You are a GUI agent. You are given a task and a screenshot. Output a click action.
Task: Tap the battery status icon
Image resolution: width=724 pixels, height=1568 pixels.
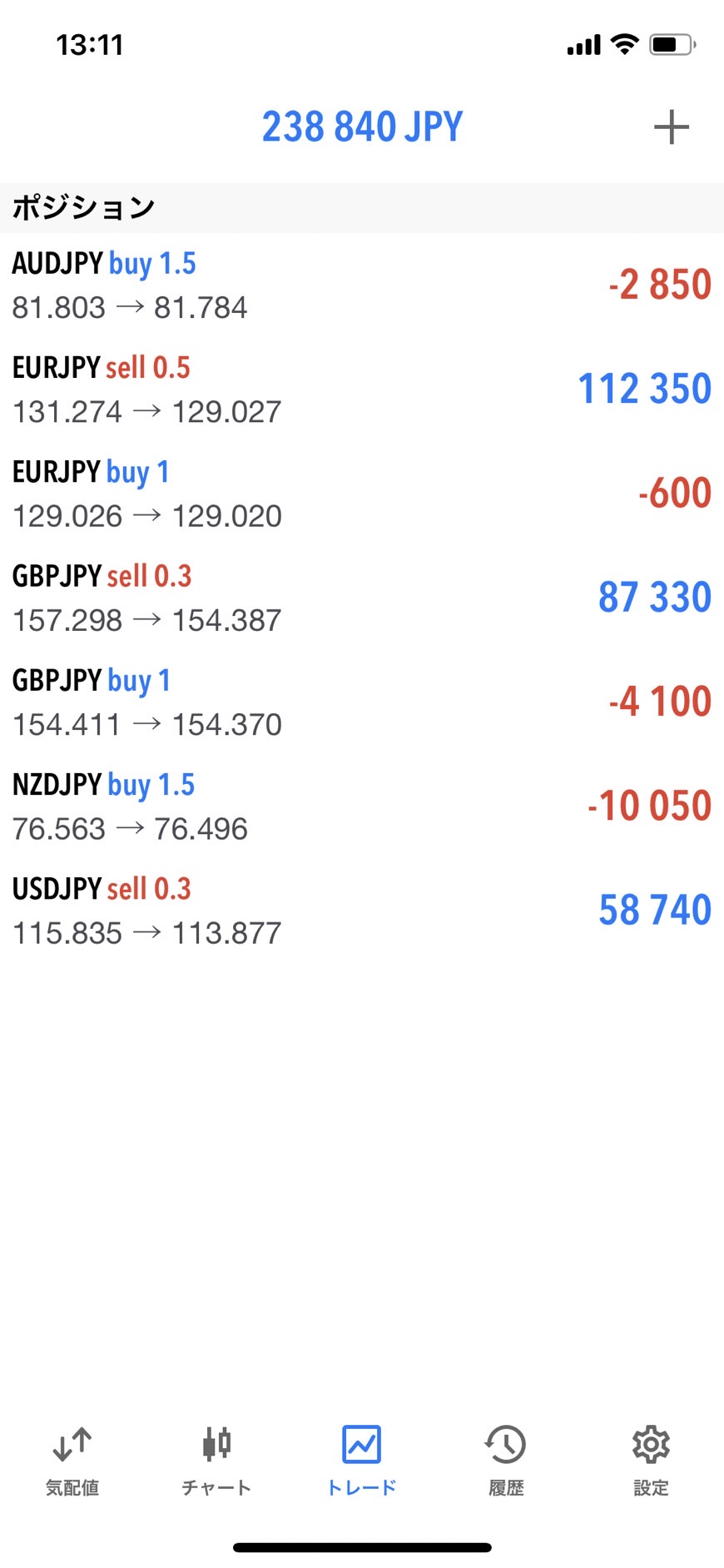[x=672, y=44]
